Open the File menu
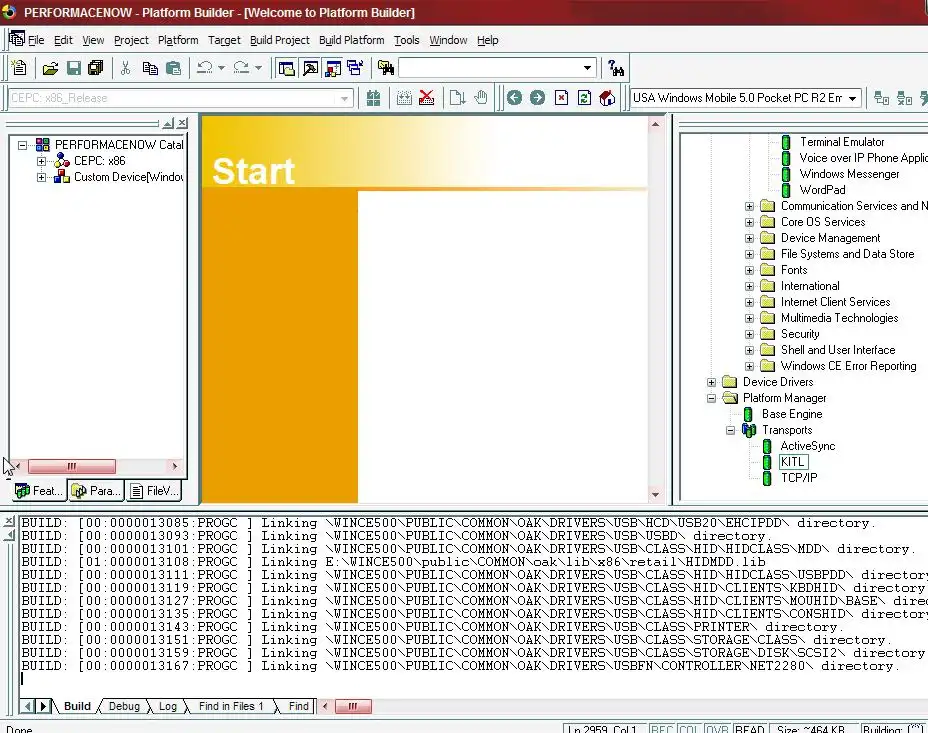The height and width of the screenshot is (733, 928). pyautogui.click(x=36, y=40)
